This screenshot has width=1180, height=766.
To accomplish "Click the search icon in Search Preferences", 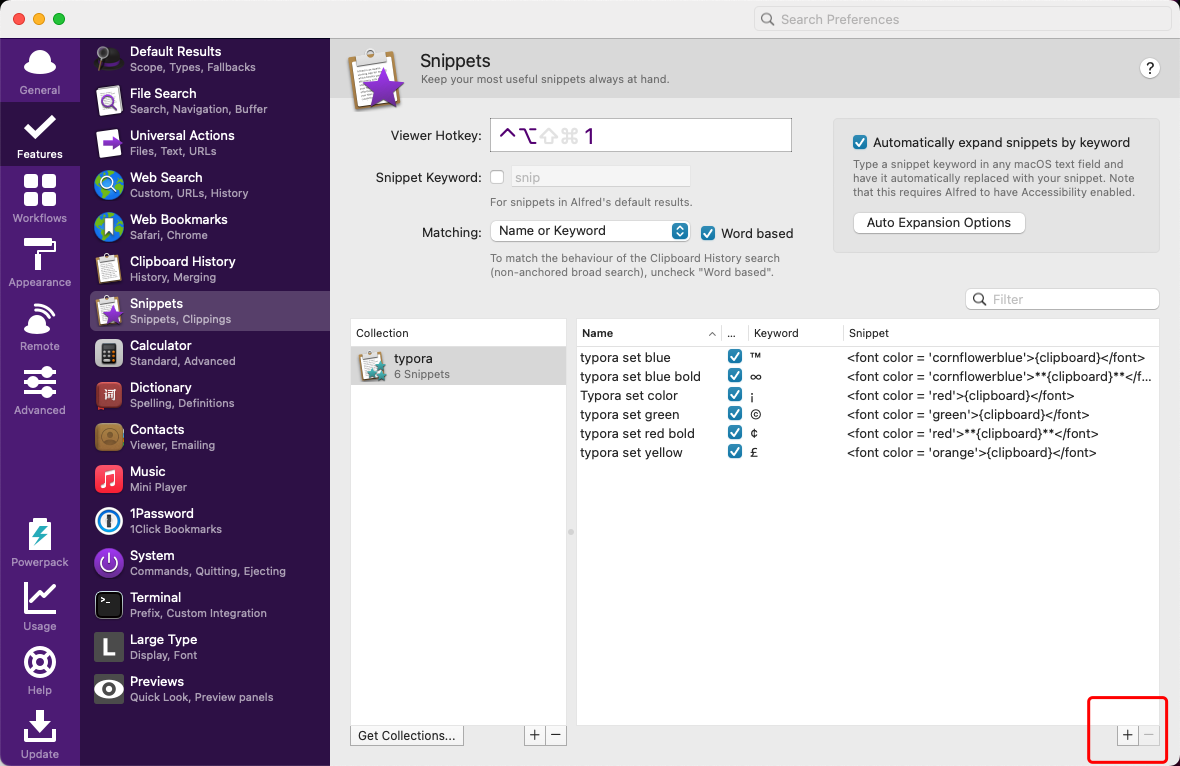I will (x=767, y=20).
